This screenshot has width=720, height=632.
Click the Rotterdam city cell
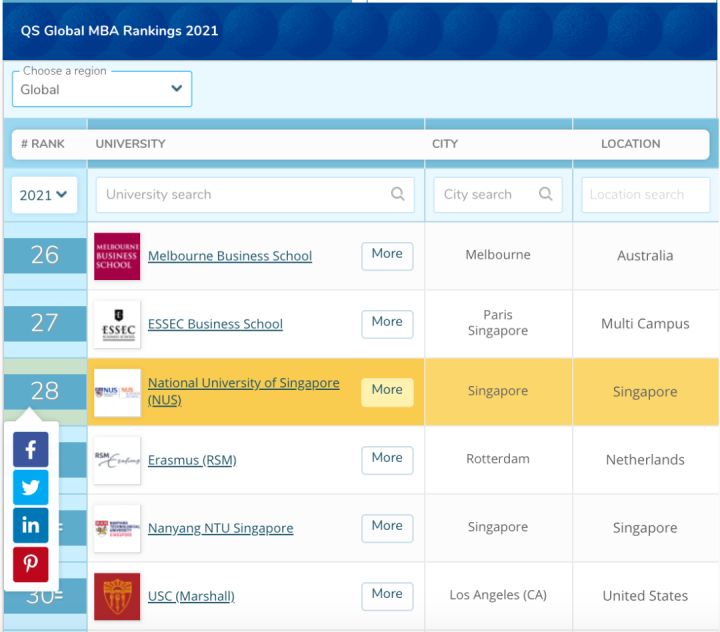498,459
